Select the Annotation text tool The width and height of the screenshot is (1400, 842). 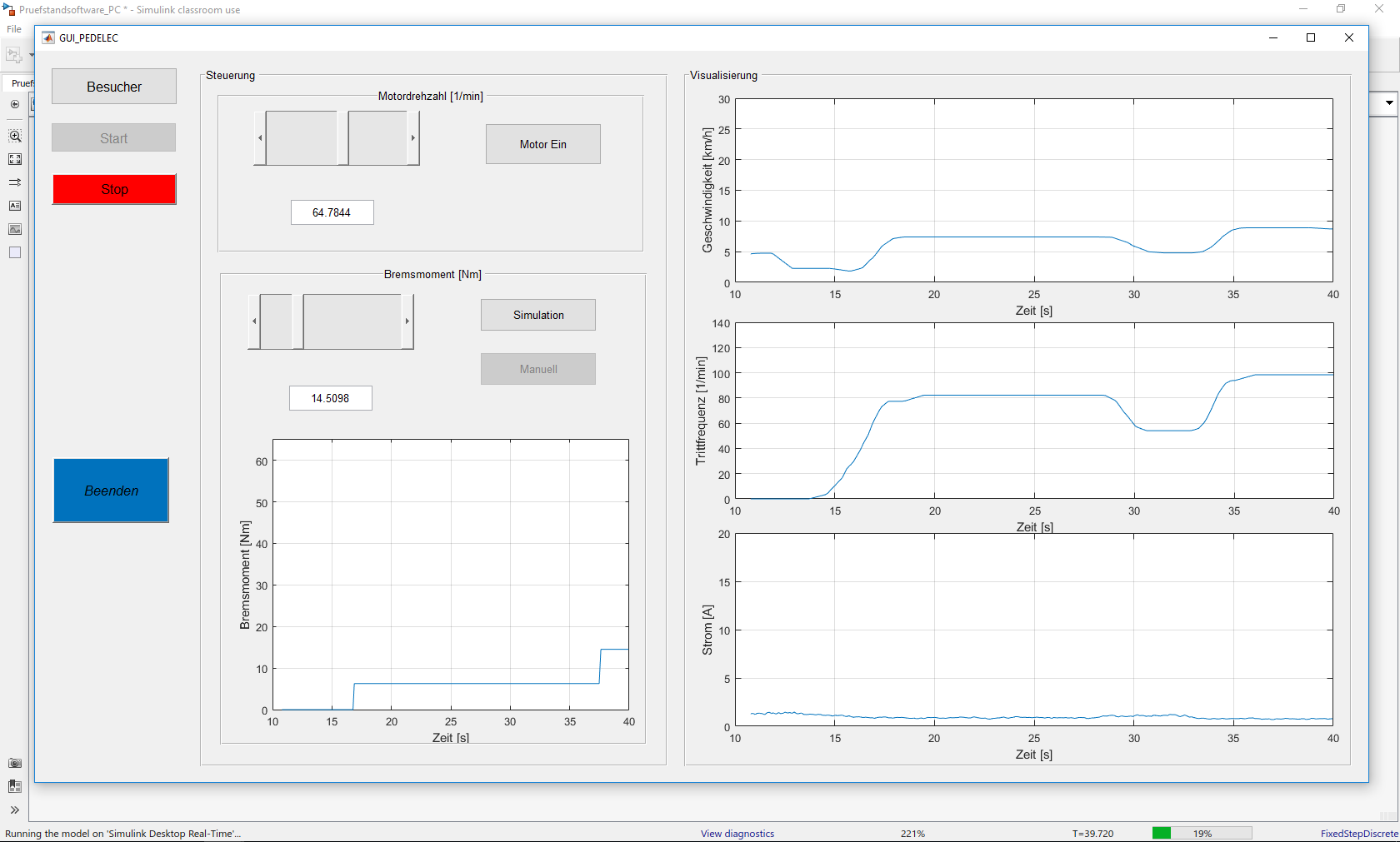(15, 206)
